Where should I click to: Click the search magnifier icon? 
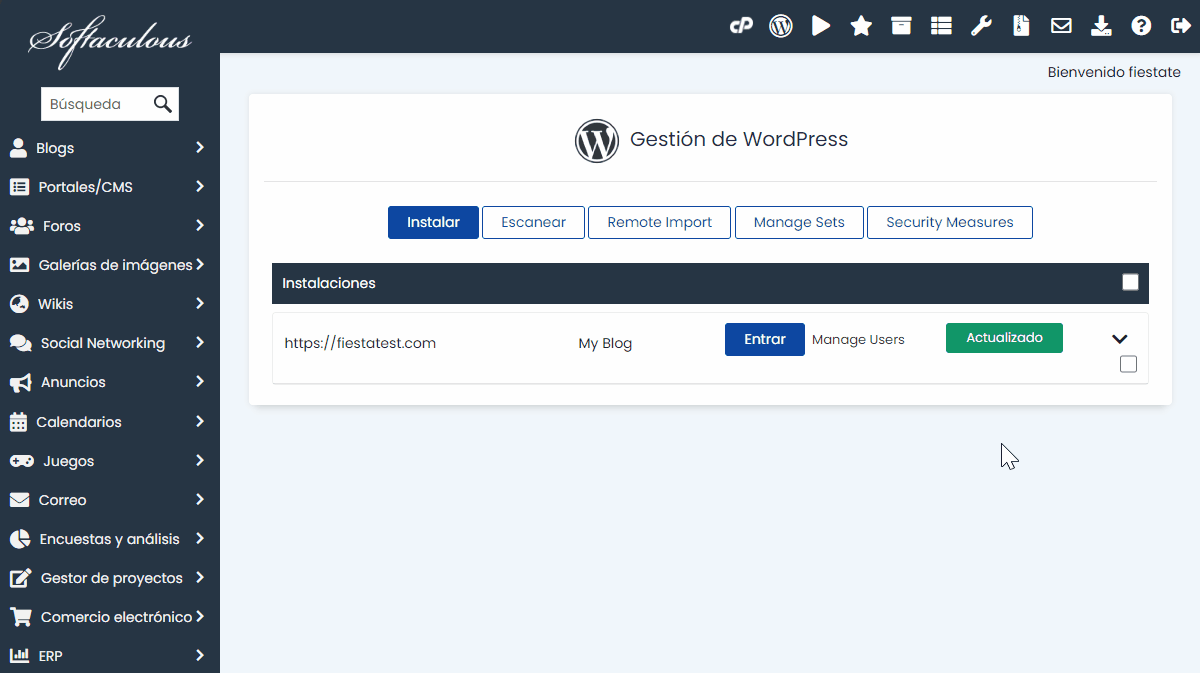coord(163,104)
